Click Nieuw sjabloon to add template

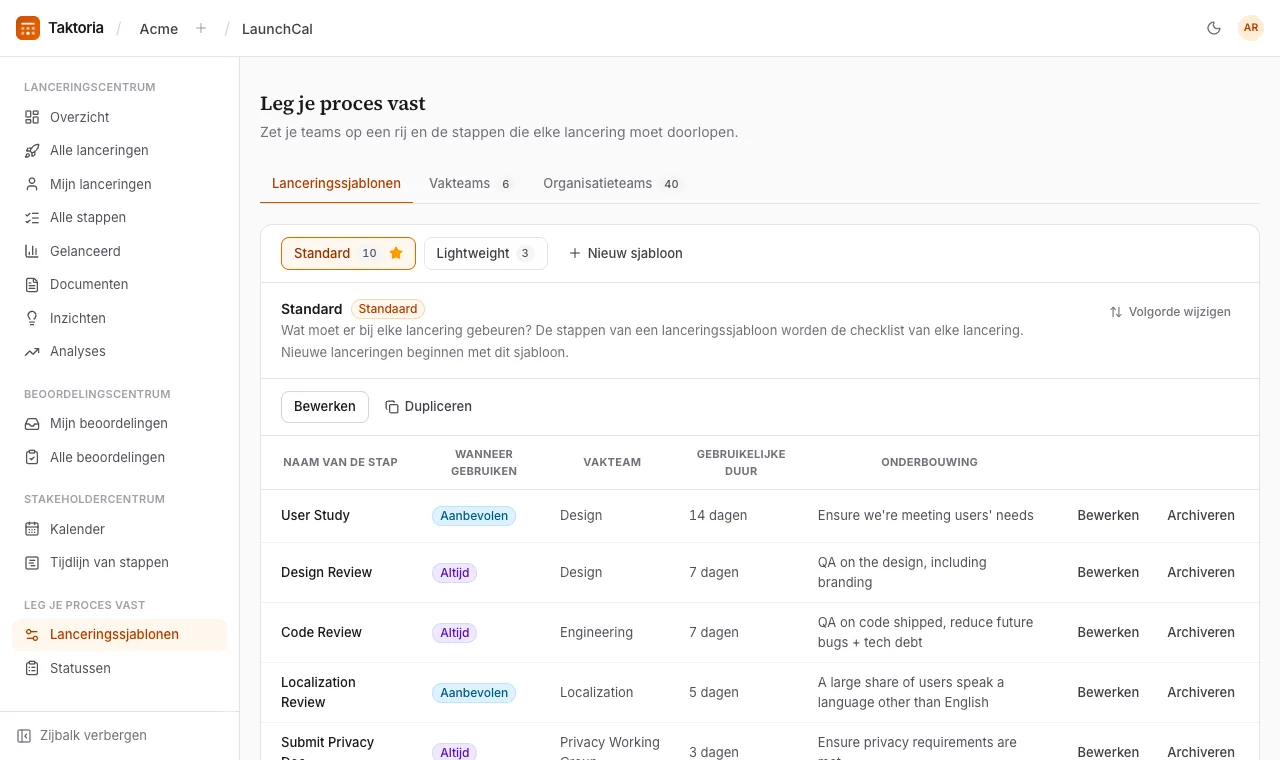[x=626, y=253]
